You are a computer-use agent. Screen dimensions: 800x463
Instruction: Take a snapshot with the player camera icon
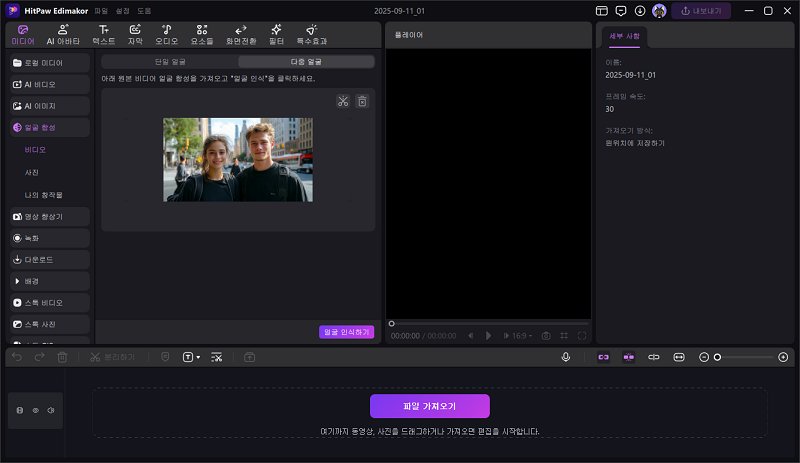click(x=546, y=335)
